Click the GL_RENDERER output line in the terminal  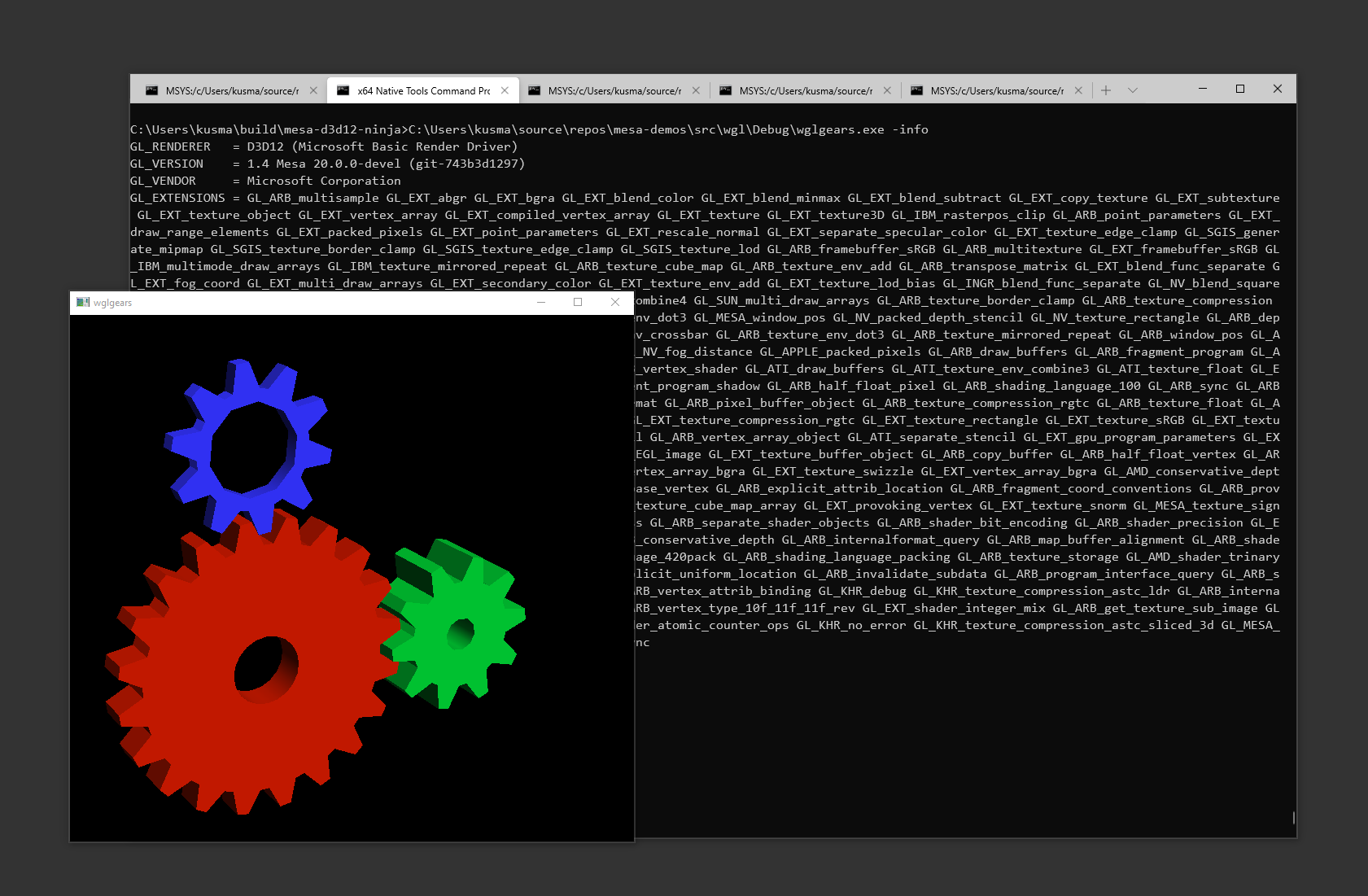point(323,146)
